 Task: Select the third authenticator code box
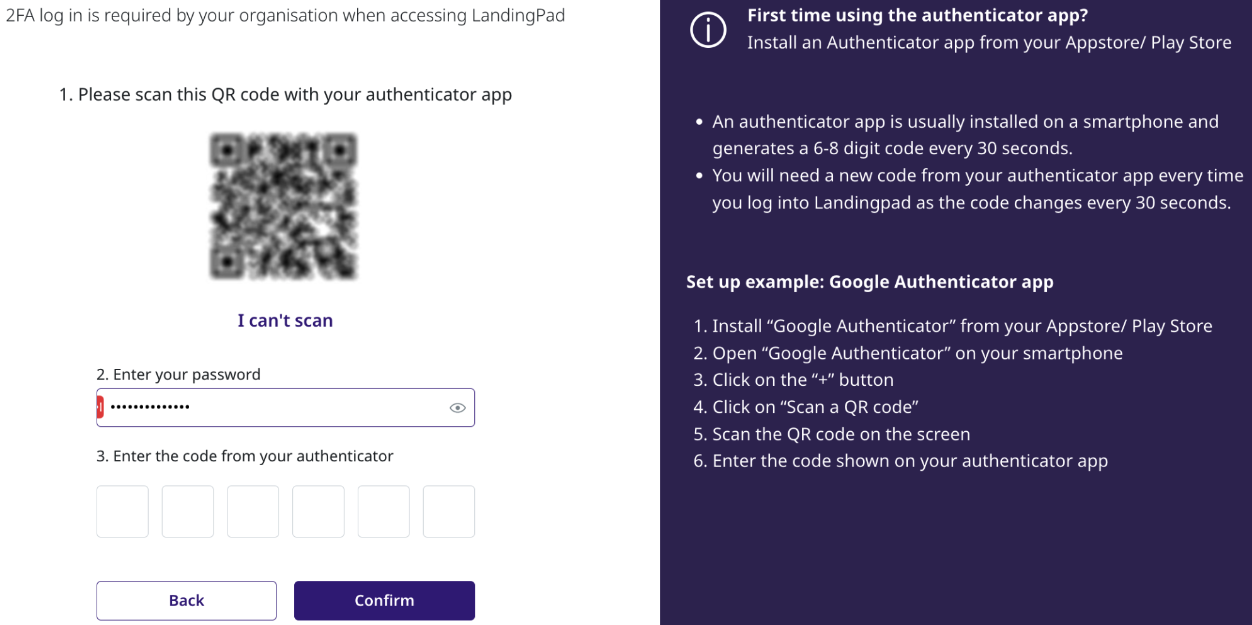pos(253,512)
